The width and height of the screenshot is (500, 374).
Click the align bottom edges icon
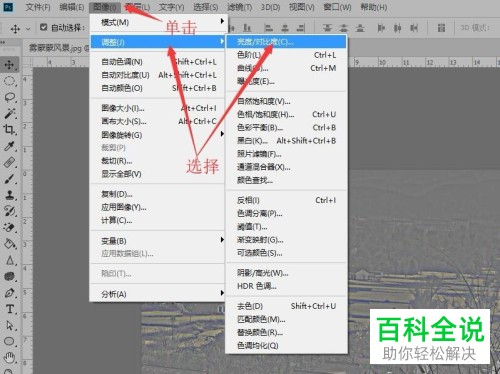pyautogui.click(x=247, y=28)
